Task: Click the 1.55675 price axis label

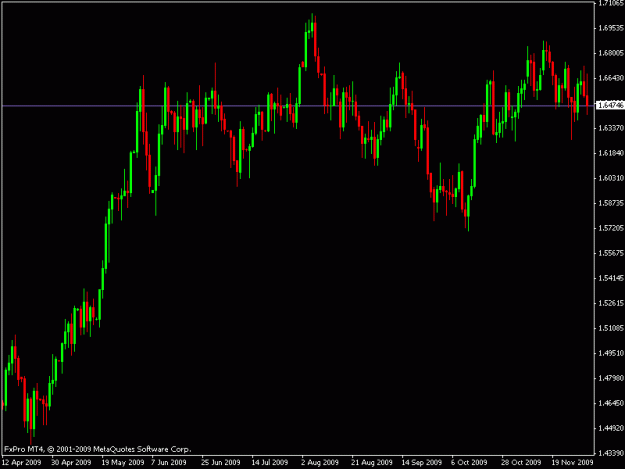Action: [x=611, y=253]
